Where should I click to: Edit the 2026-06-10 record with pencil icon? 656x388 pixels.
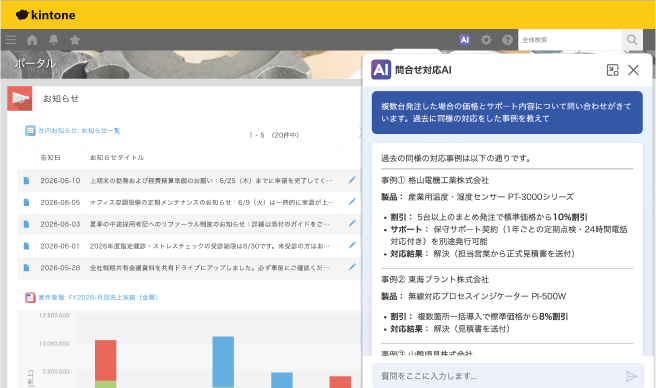[352, 180]
